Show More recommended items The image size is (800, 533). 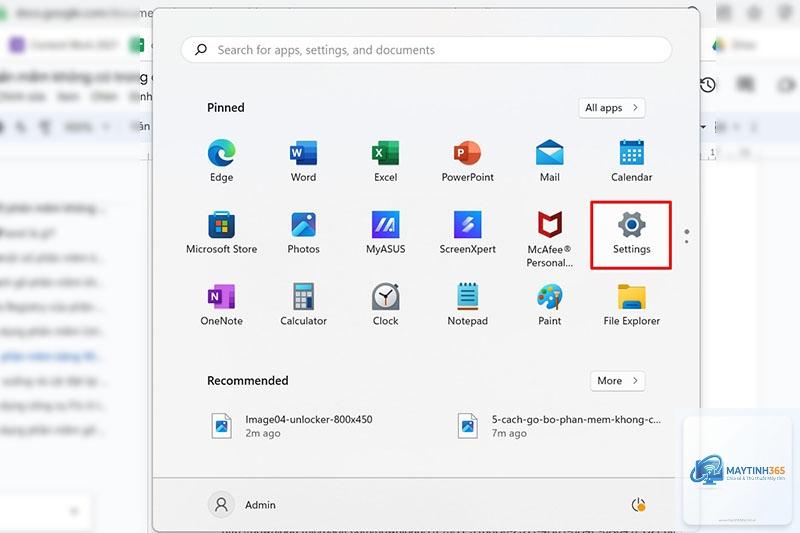(617, 381)
